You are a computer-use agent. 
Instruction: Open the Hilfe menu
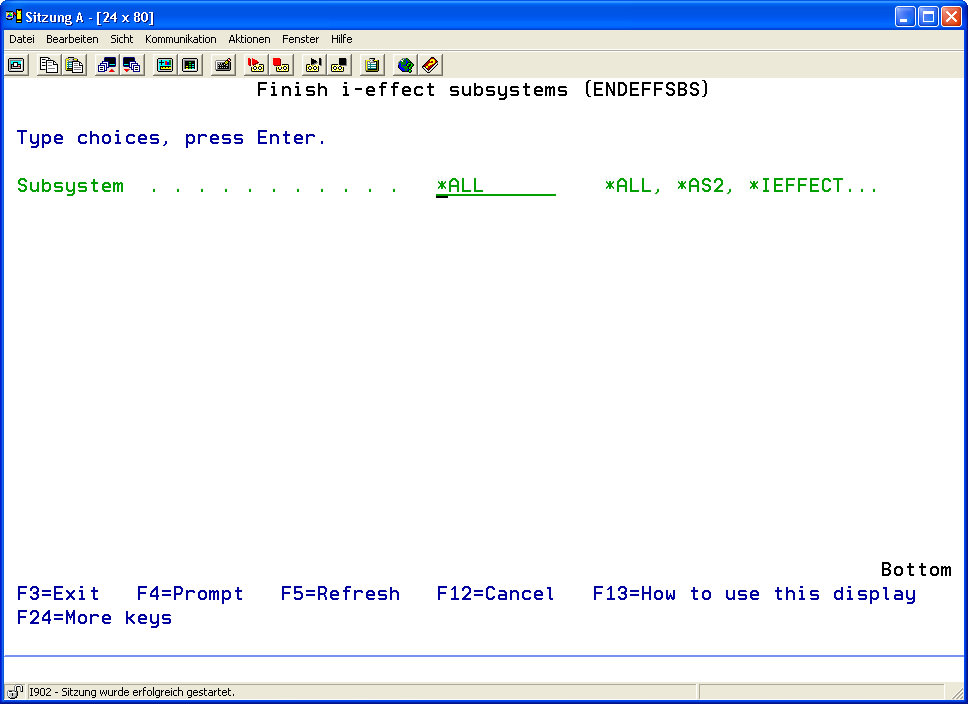point(341,39)
